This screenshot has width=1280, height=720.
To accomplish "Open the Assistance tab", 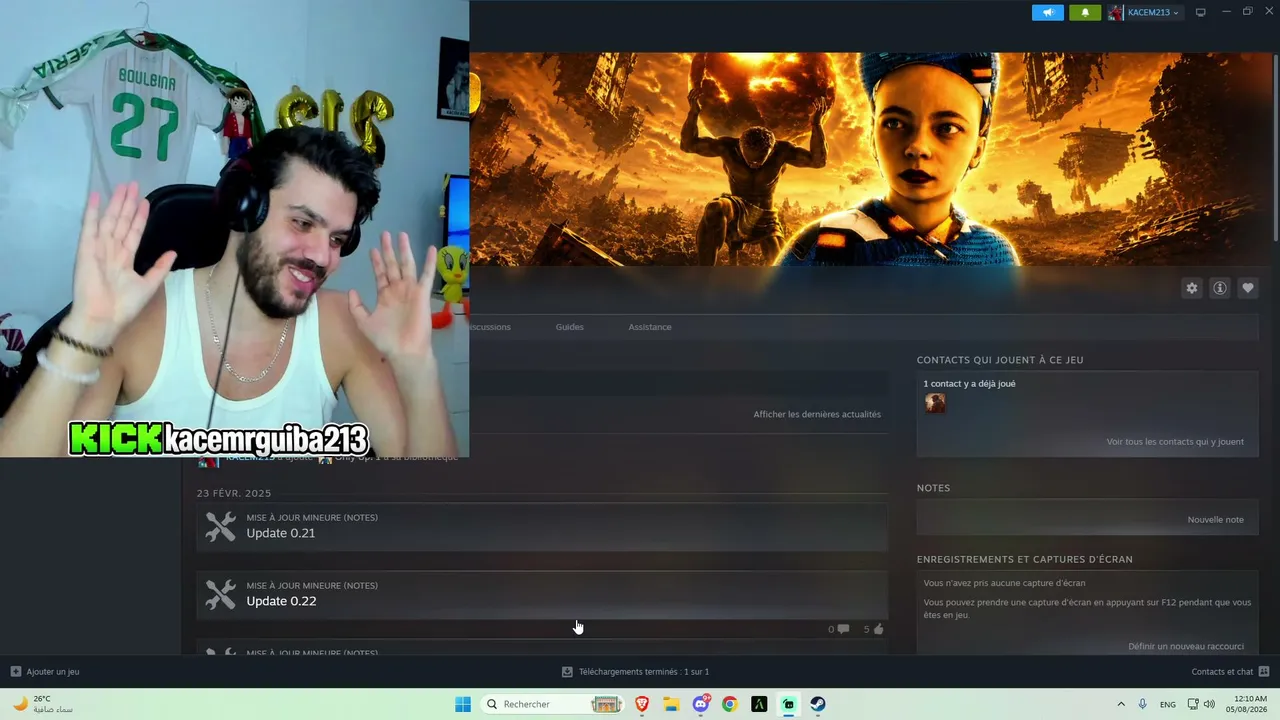I will pos(650,327).
